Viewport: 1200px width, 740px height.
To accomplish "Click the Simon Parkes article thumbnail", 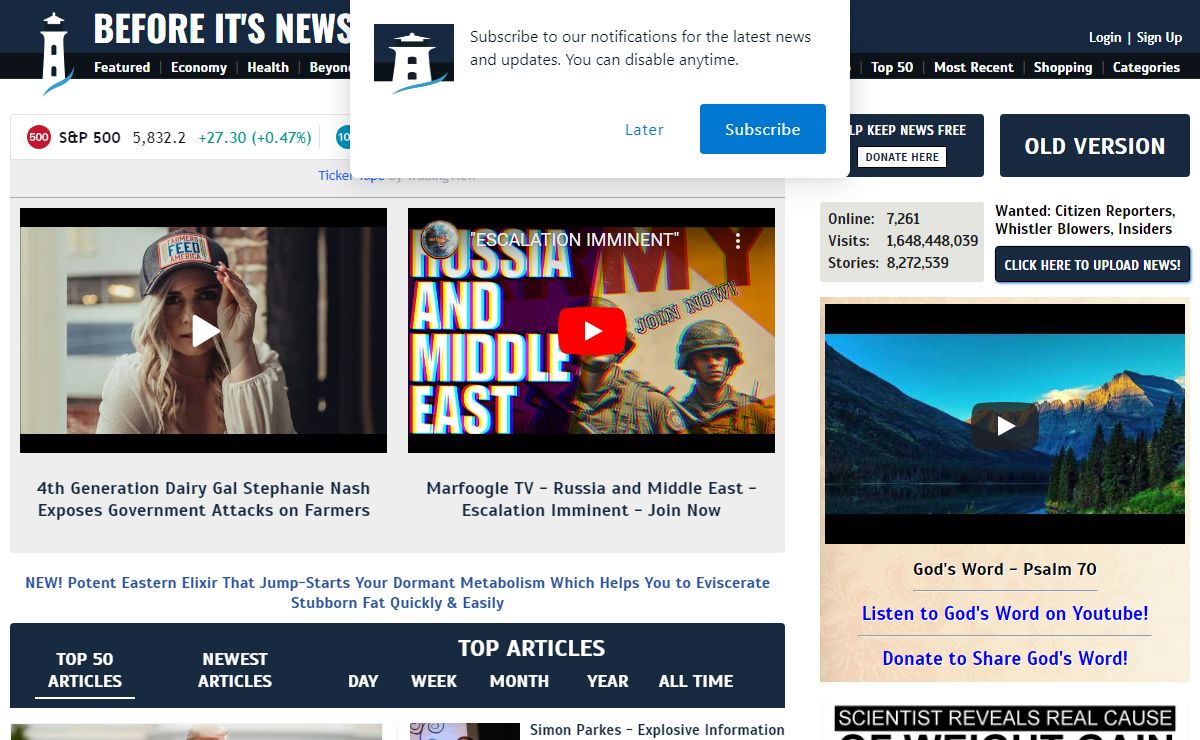I will [464, 731].
